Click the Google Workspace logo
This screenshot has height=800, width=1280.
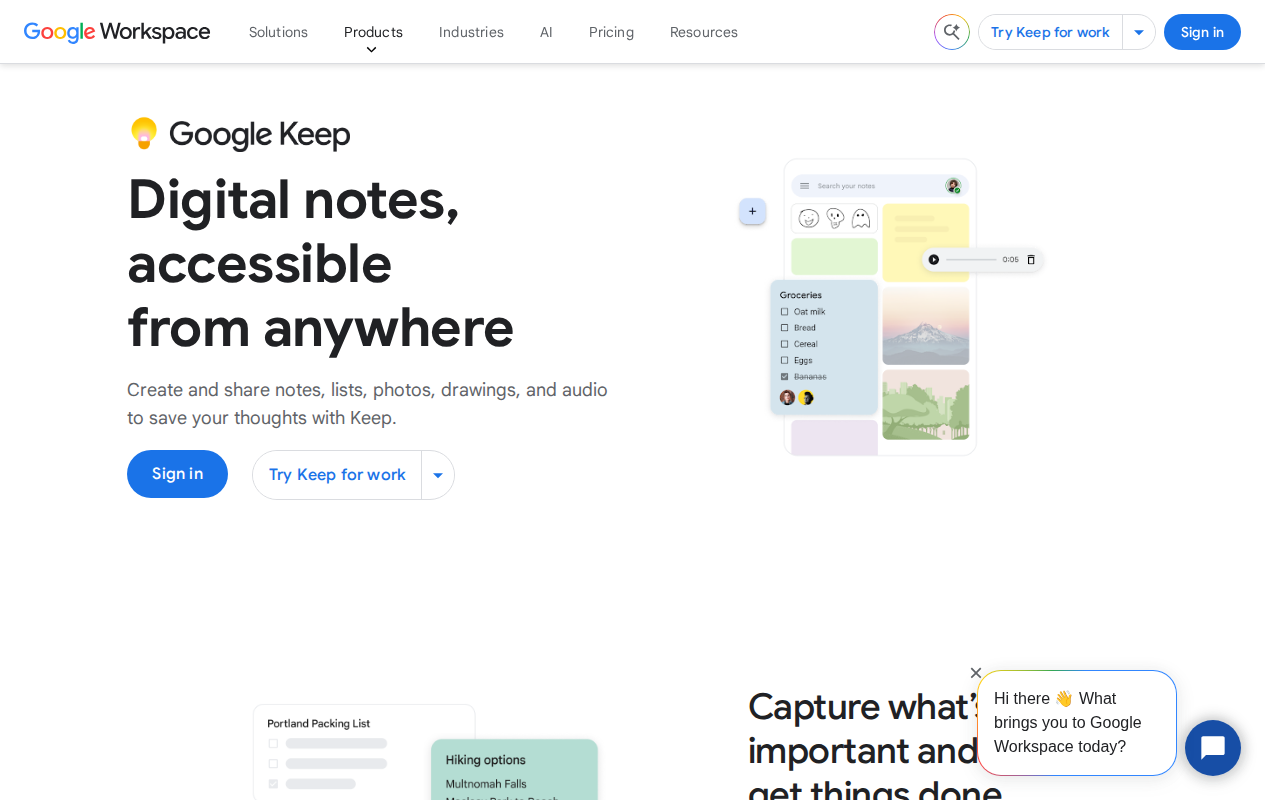(x=117, y=32)
